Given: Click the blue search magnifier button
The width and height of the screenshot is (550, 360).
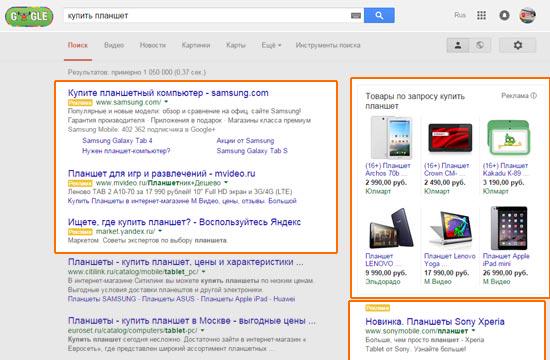Looking at the screenshot, I should (379, 15).
